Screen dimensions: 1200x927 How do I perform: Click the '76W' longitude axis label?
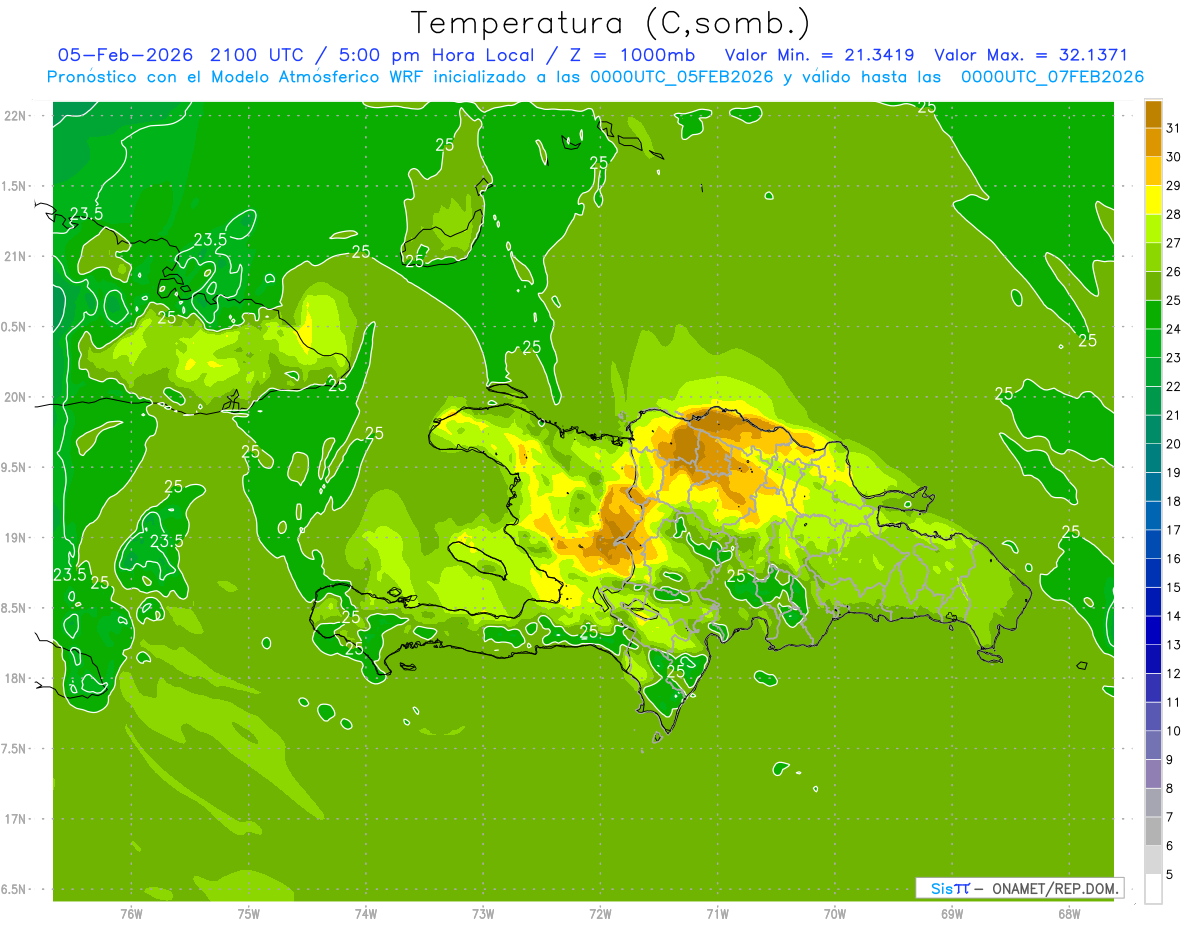131,913
